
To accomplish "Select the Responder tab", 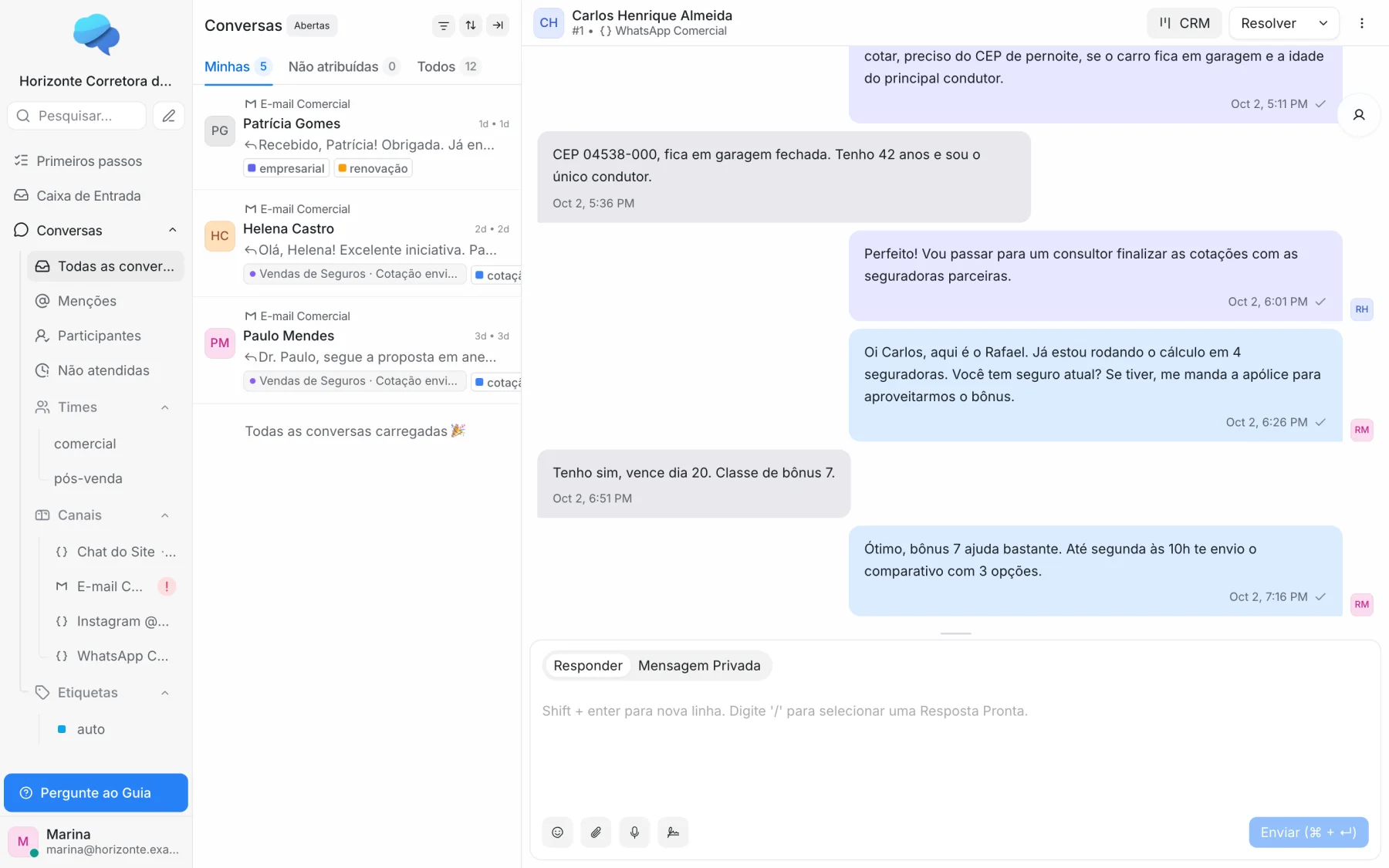I will (588, 666).
